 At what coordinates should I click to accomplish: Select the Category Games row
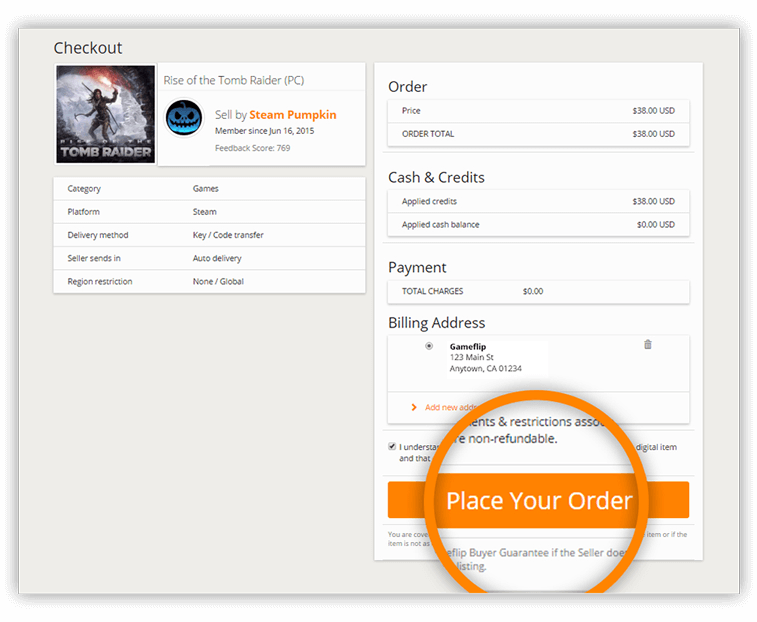click(x=208, y=189)
